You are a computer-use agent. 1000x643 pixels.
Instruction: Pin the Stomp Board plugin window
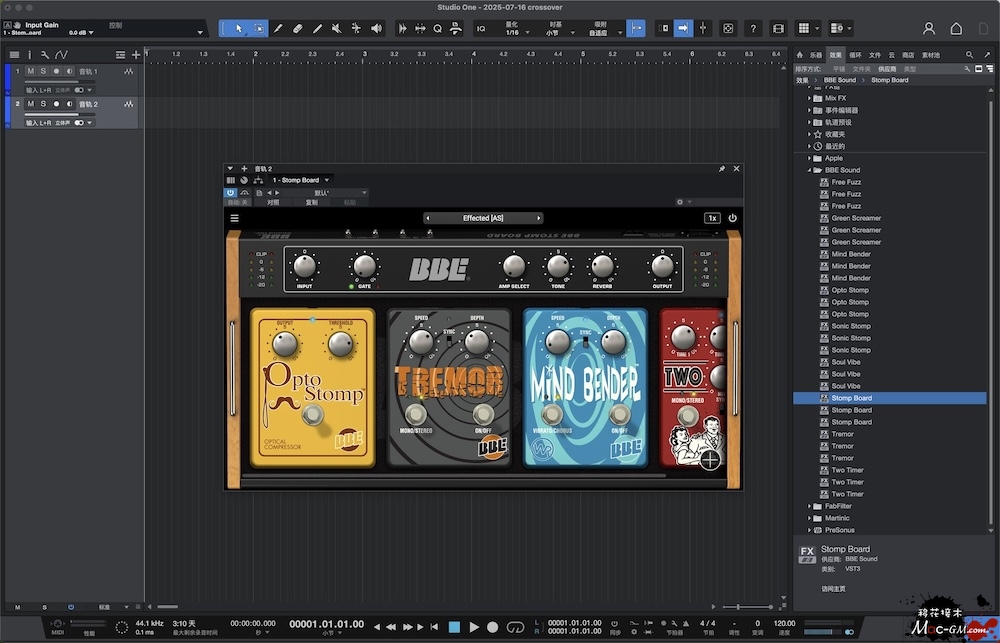(x=722, y=169)
